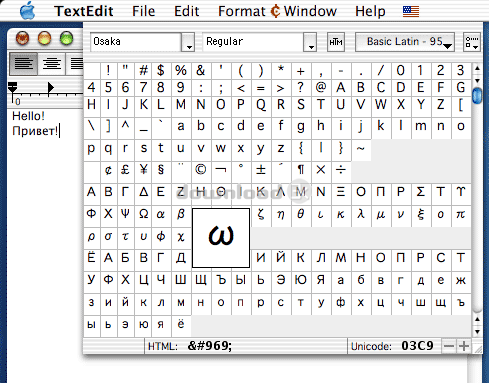Open the Regular style dropdown
489x383 pixels.
[260, 42]
